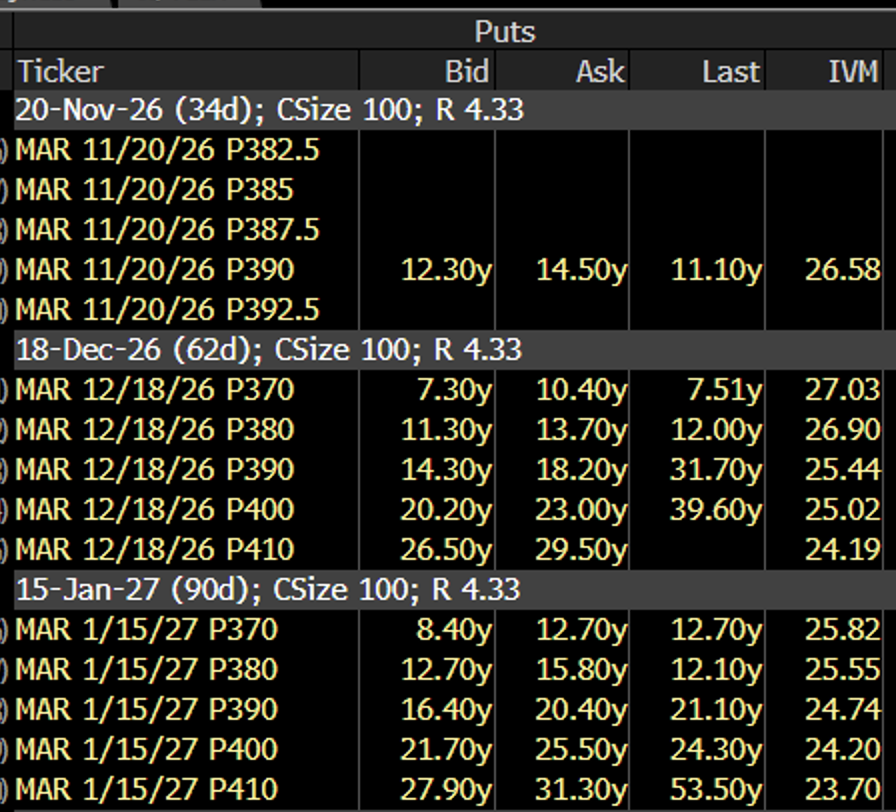Click the 26.58 IVM value for MAR 11/20/26 P390

pyautogui.click(x=843, y=270)
